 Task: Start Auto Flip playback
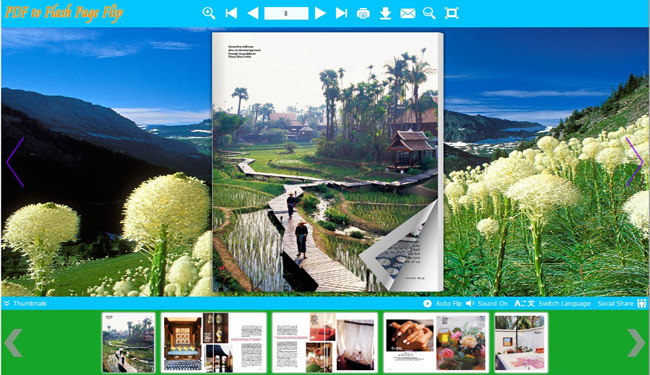[x=442, y=303]
